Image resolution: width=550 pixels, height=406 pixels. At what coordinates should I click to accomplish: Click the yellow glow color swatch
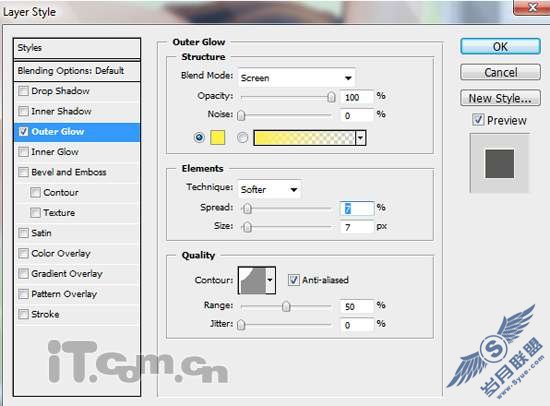tap(217, 137)
